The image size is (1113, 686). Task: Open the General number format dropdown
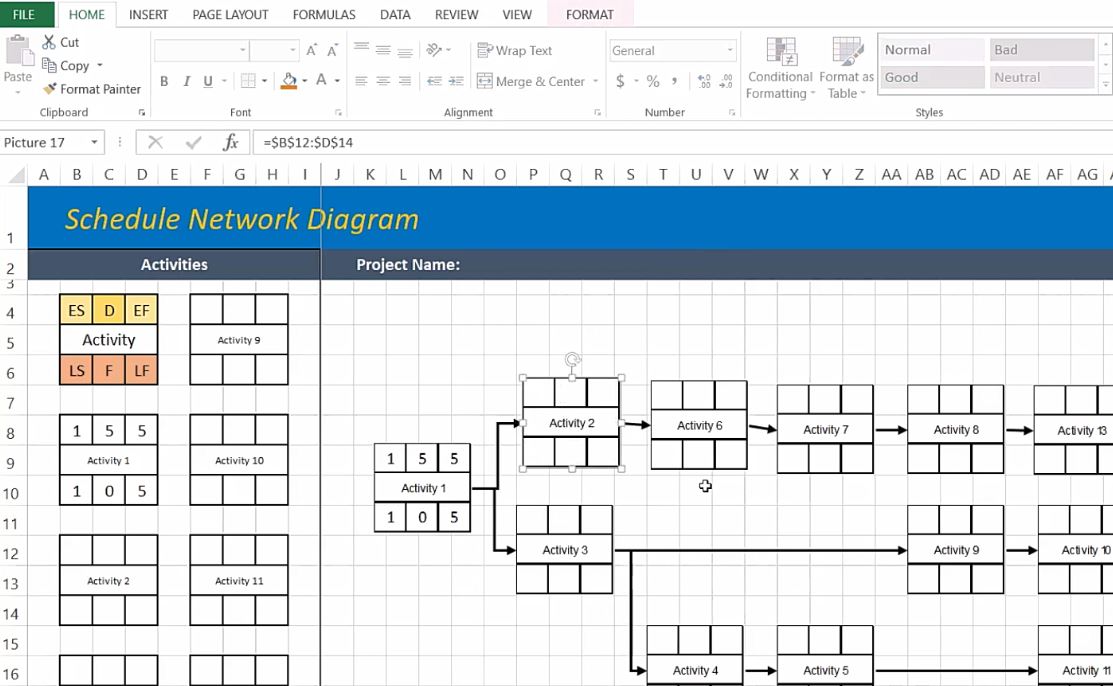point(730,50)
